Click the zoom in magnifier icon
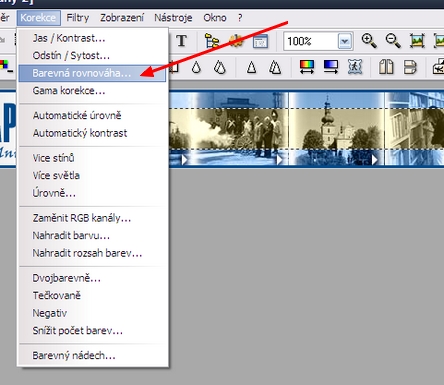This screenshot has height=385, width=444. tap(369, 41)
